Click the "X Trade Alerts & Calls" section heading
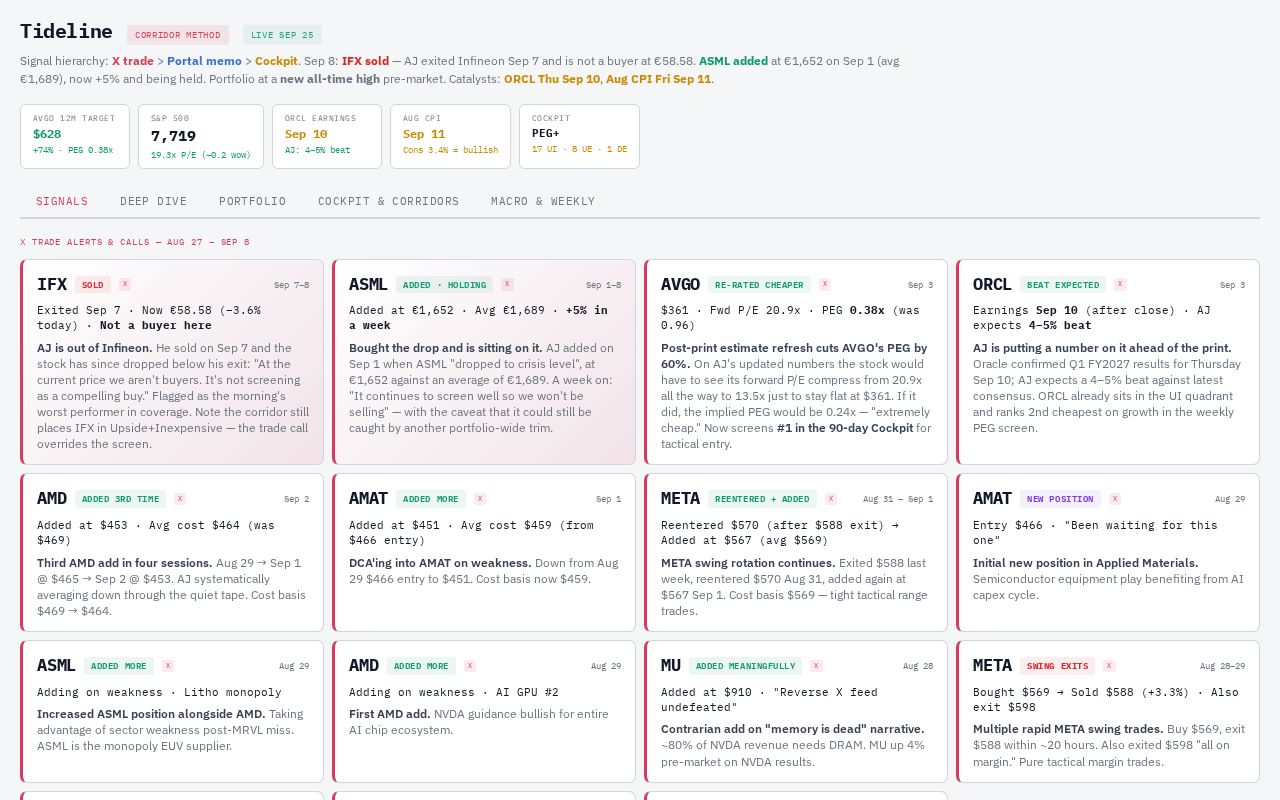 point(135,242)
